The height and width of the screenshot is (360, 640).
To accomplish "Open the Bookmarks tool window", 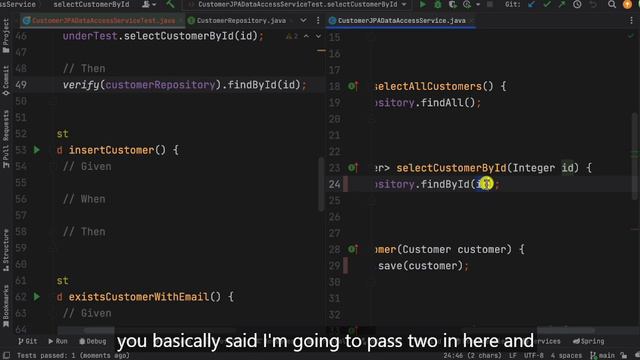I will [x=6, y=306].
